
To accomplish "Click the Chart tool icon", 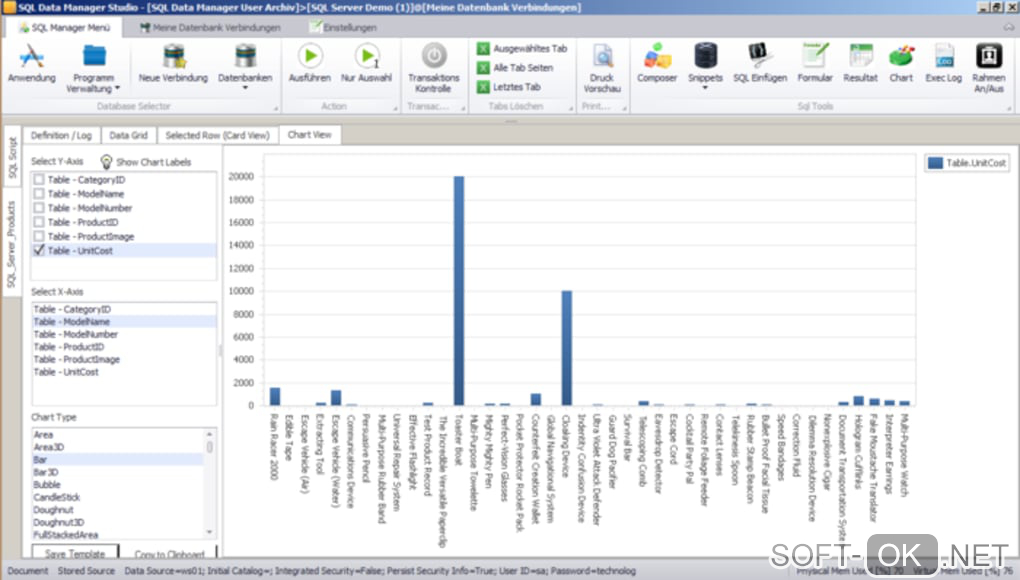I will pos(901,56).
